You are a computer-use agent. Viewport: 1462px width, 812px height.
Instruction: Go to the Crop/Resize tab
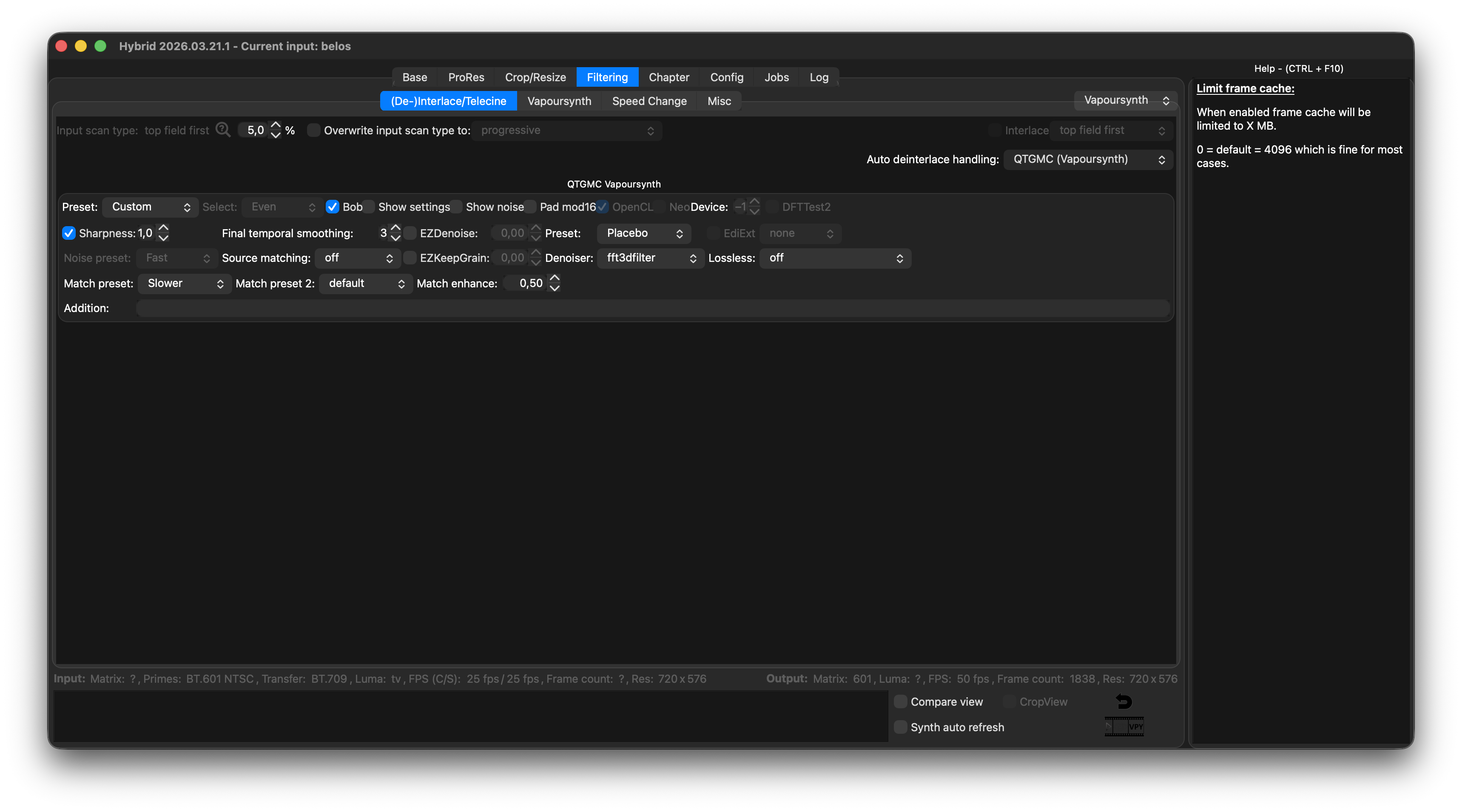point(535,77)
